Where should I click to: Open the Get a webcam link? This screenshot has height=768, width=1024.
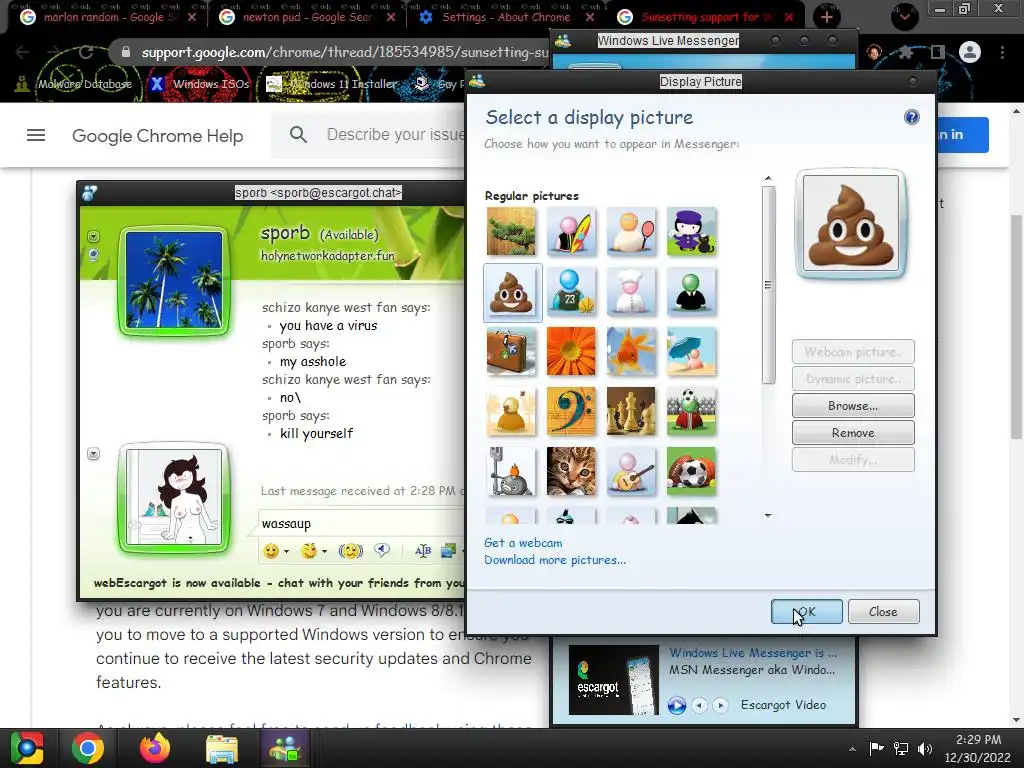point(522,543)
